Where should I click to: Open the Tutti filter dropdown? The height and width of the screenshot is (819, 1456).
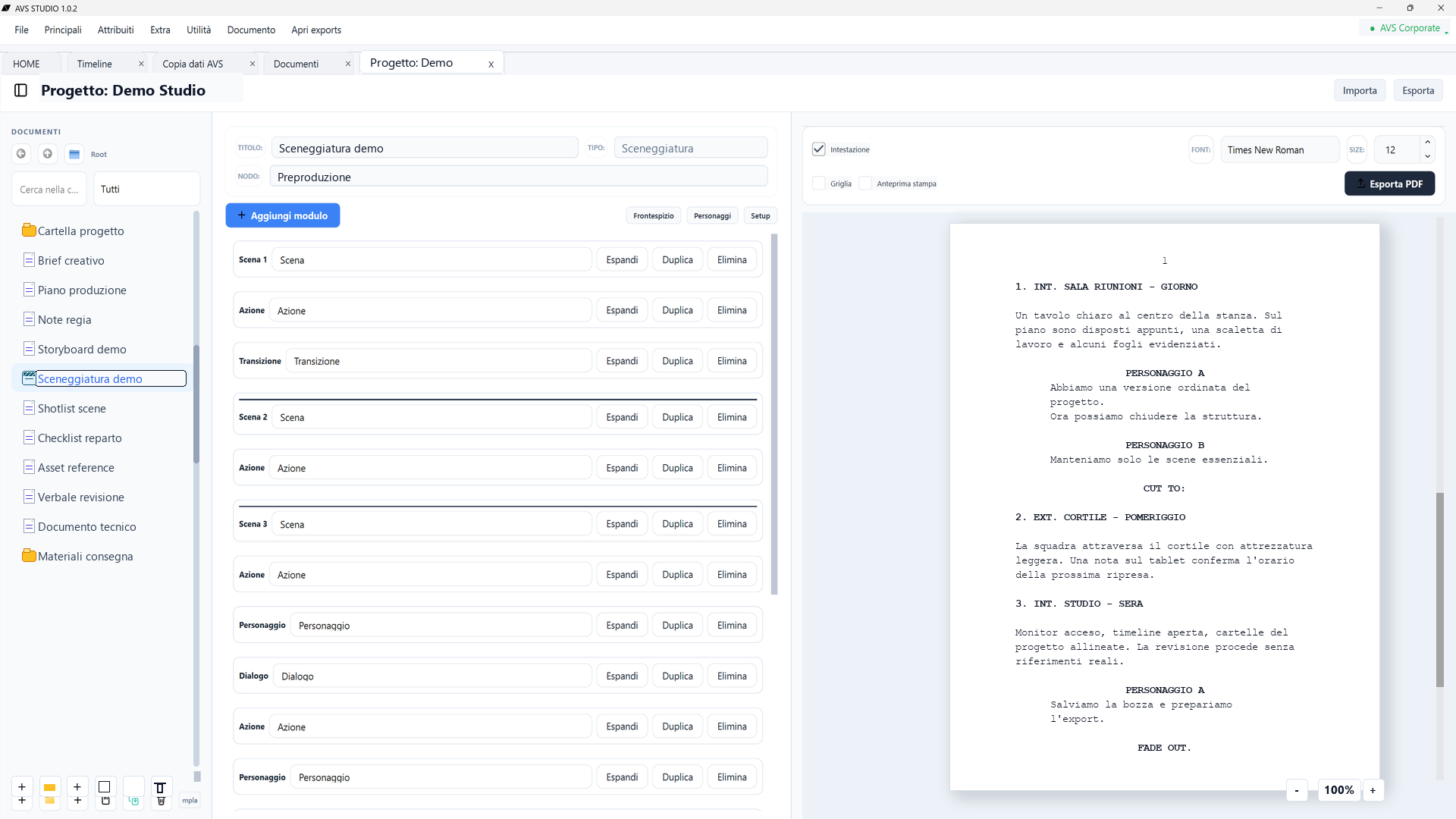[146, 189]
